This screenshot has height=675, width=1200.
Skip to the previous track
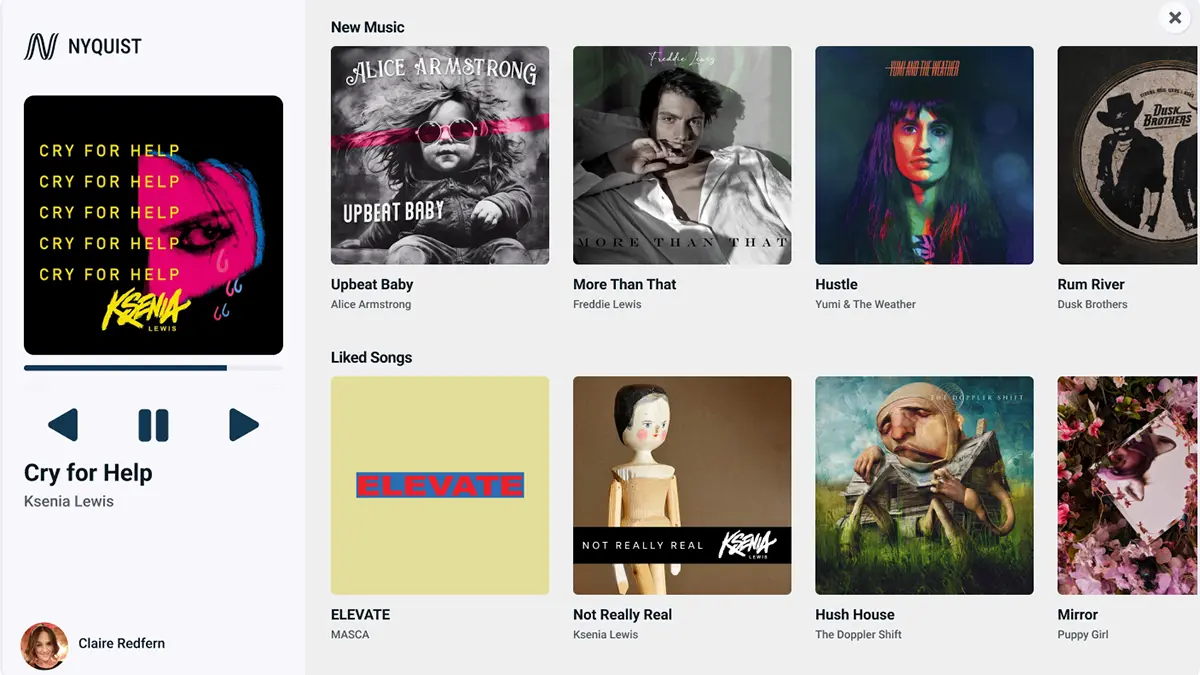(63, 425)
